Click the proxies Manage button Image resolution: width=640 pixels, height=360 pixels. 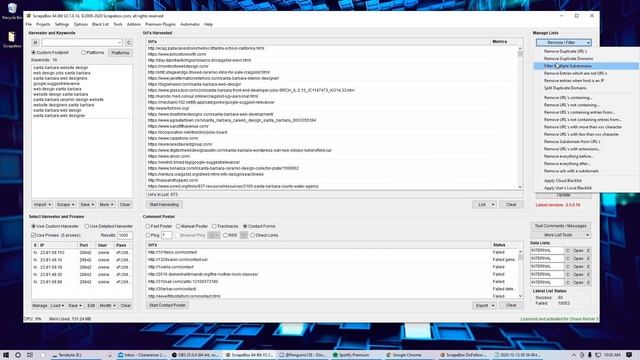click(40, 305)
